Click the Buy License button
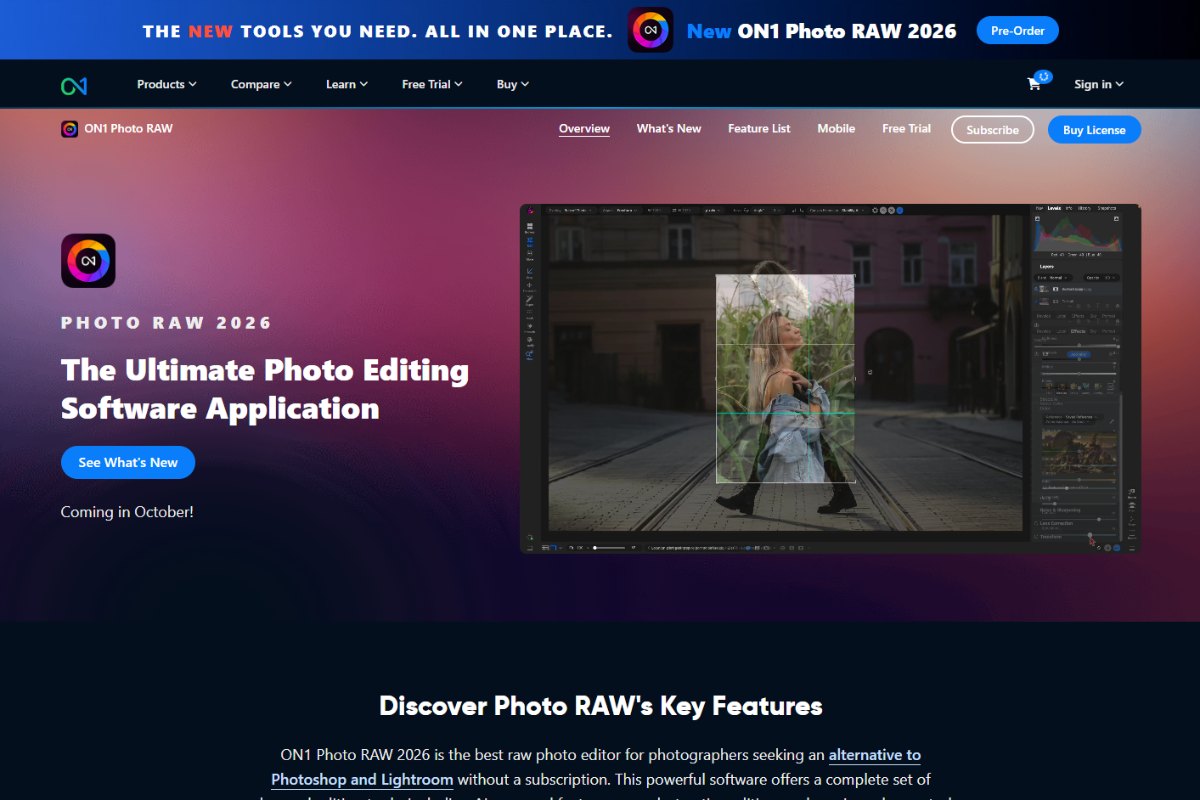Screen dimensions: 1200x800 1094,129
